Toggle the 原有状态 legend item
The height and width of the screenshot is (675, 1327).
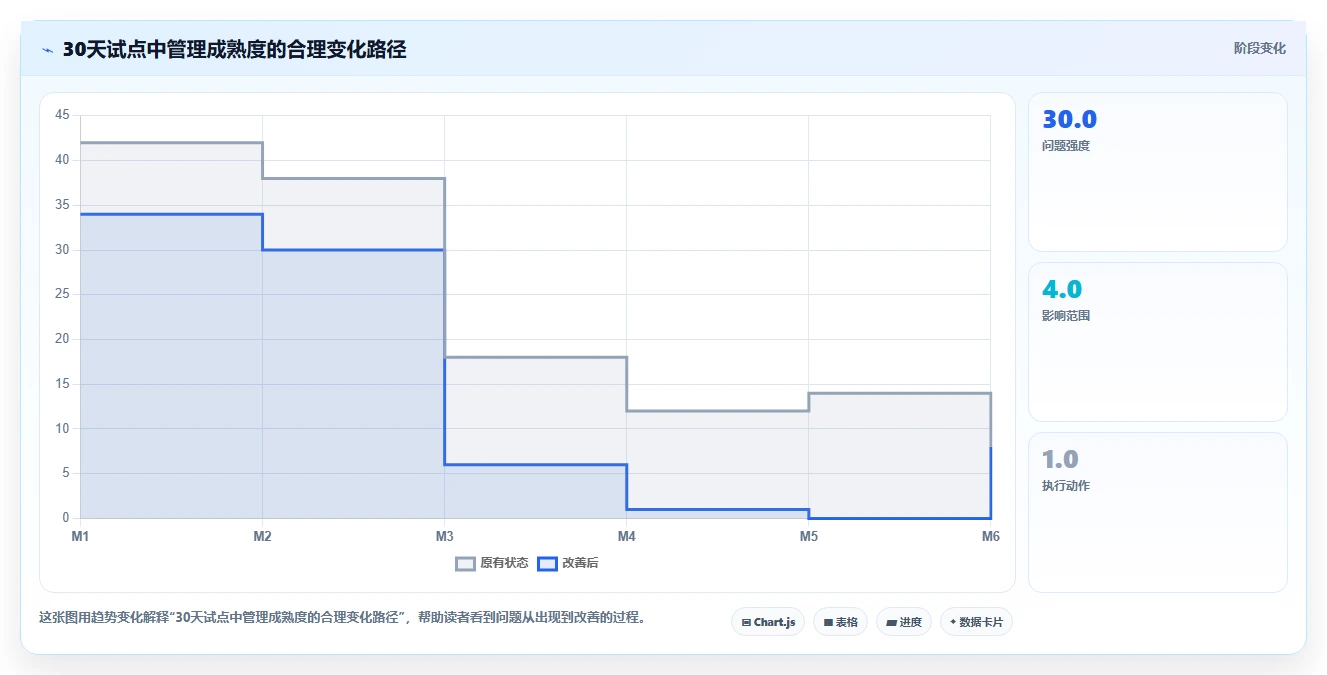(x=492, y=563)
